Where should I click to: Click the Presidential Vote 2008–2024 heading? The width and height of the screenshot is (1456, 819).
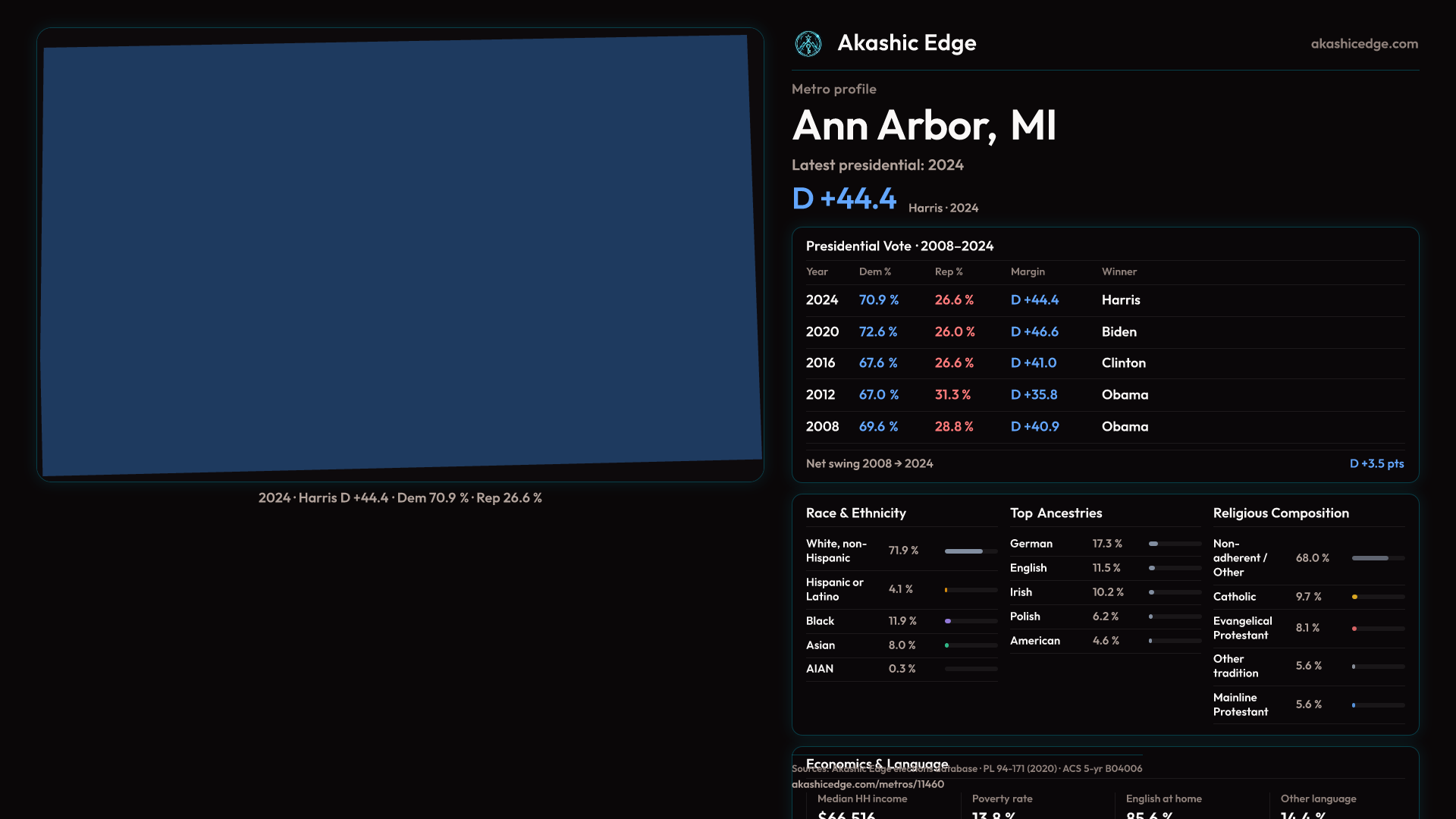point(899,246)
